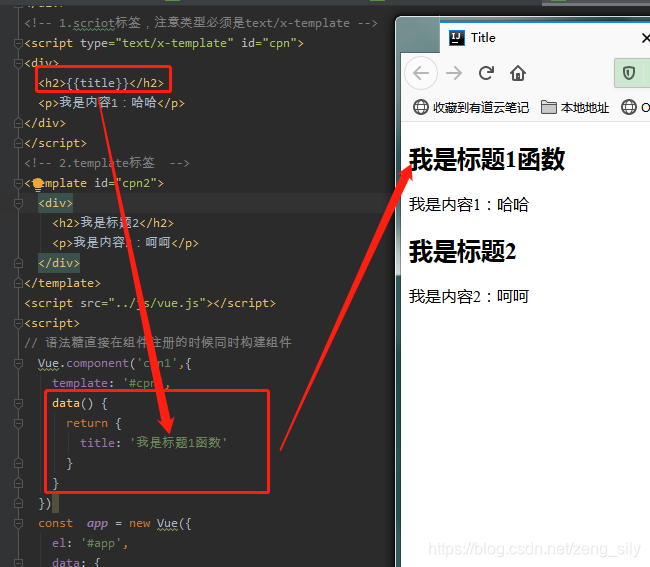Click the el: '#app' line
650x567 pixels.
pos(90,543)
